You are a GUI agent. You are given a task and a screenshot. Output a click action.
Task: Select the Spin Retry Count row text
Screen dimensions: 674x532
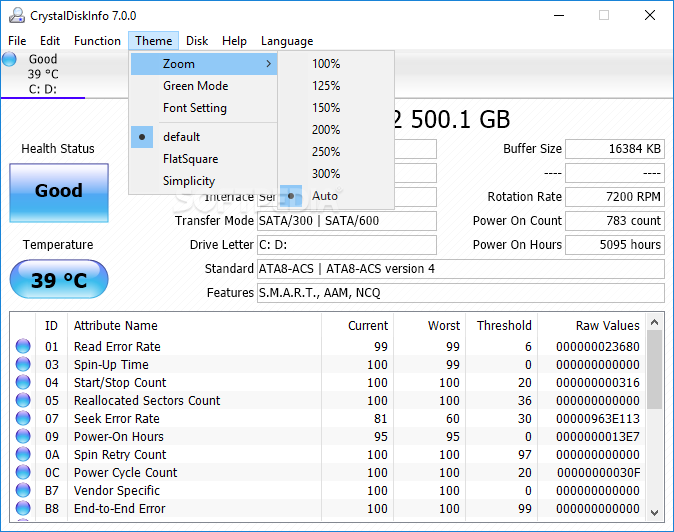(120, 455)
